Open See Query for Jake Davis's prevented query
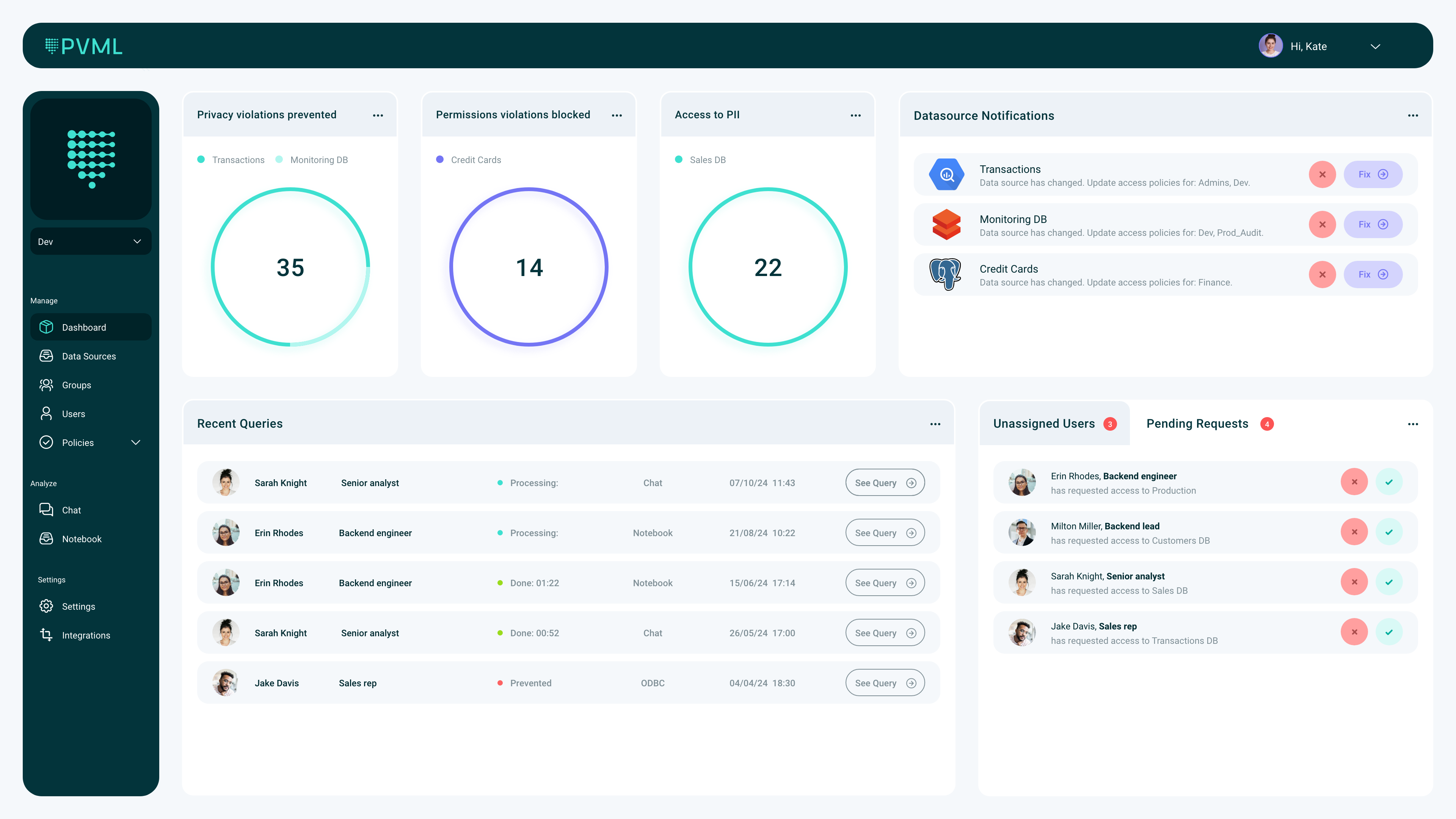Image resolution: width=1456 pixels, height=819 pixels. click(x=885, y=682)
